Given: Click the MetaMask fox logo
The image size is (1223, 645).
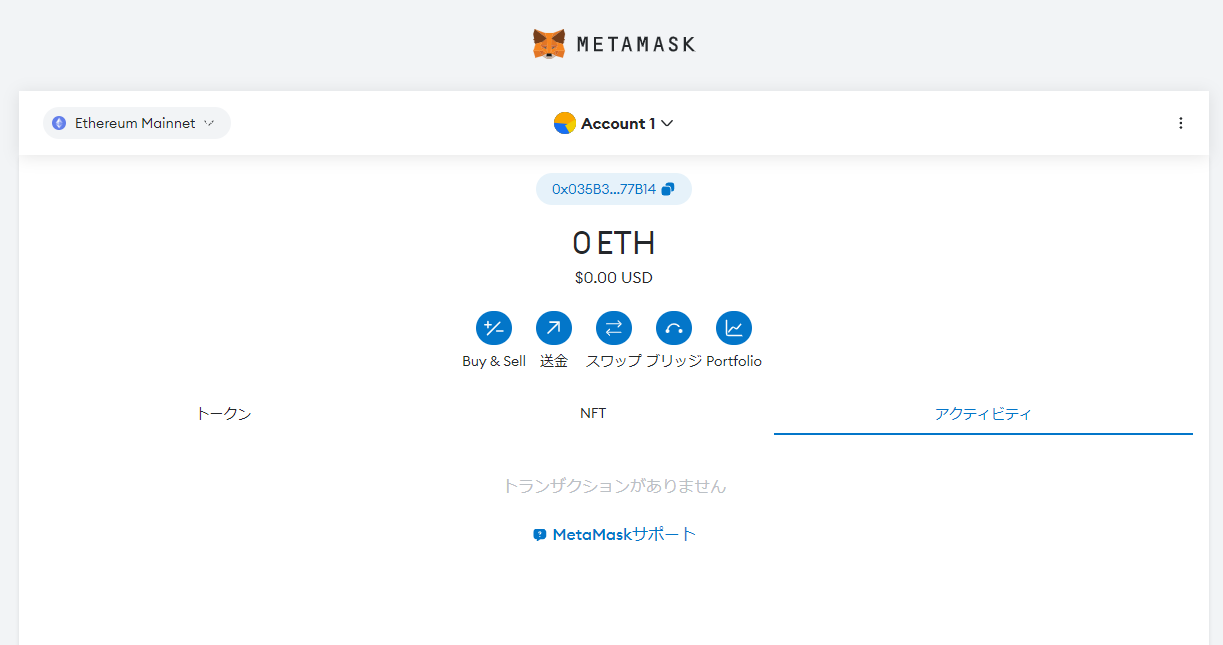Looking at the screenshot, I should [x=549, y=44].
